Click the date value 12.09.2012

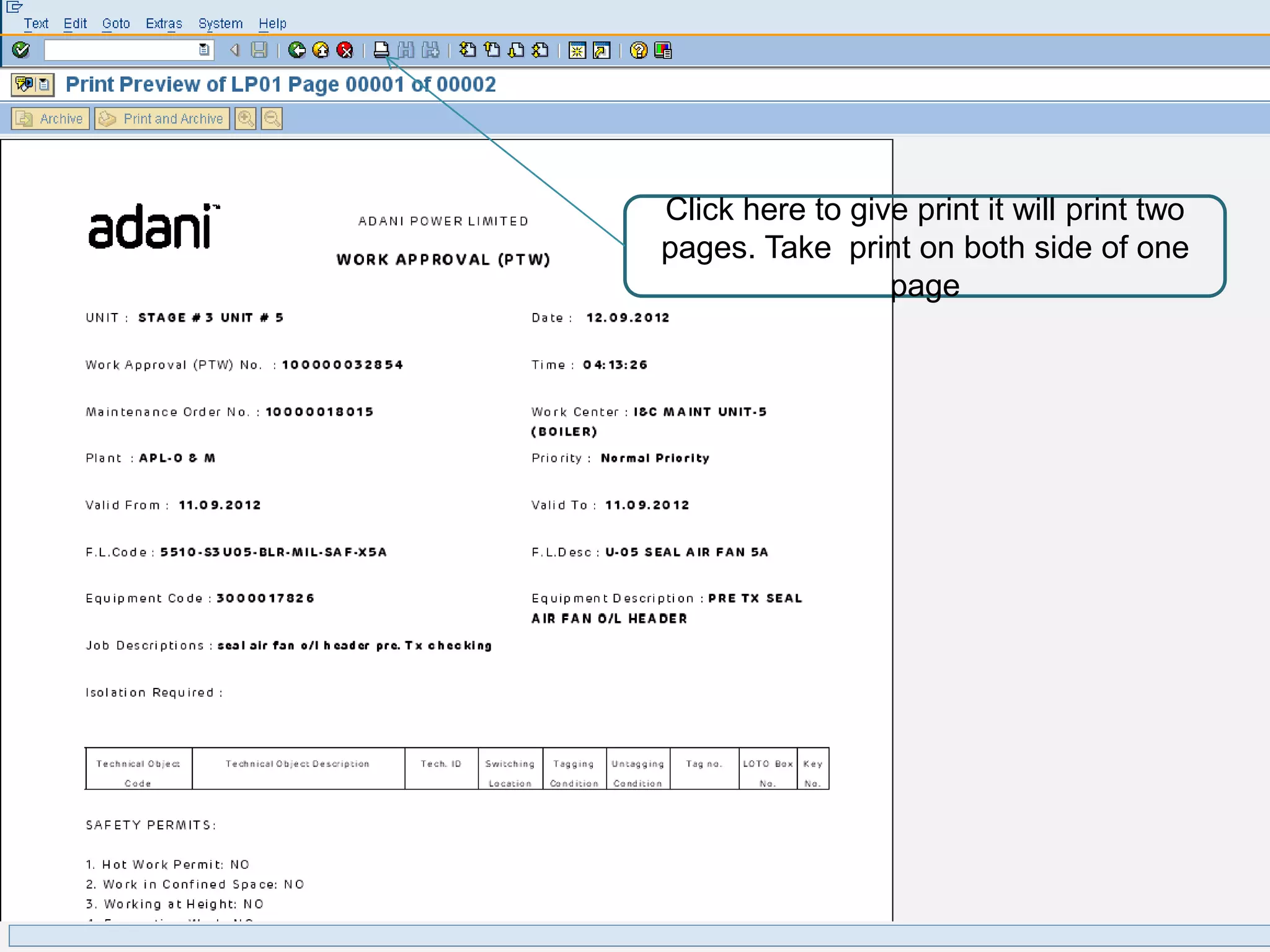[x=628, y=317]
